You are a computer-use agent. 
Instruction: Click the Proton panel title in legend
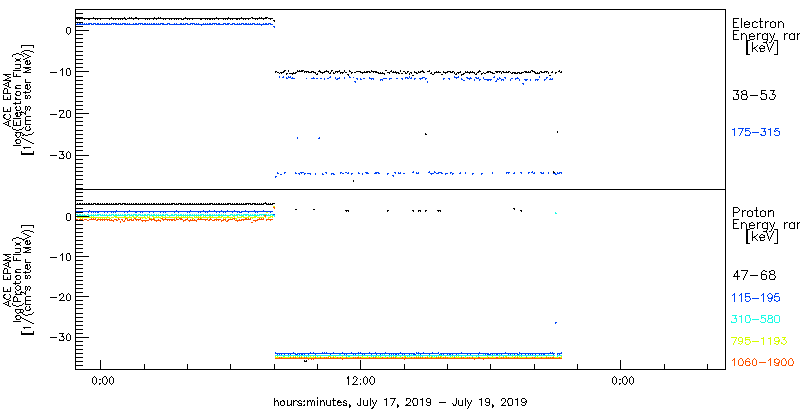(x=753, y=213)
